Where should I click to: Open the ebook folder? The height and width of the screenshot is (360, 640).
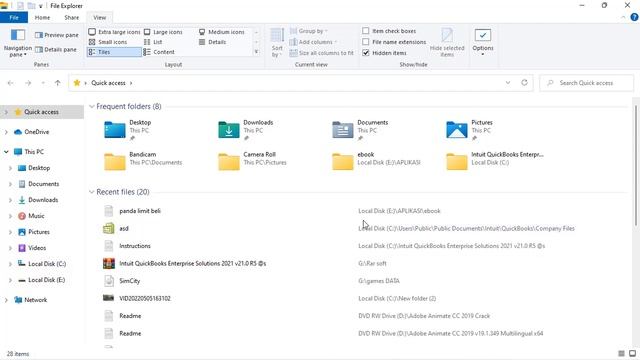click(376, 161)
